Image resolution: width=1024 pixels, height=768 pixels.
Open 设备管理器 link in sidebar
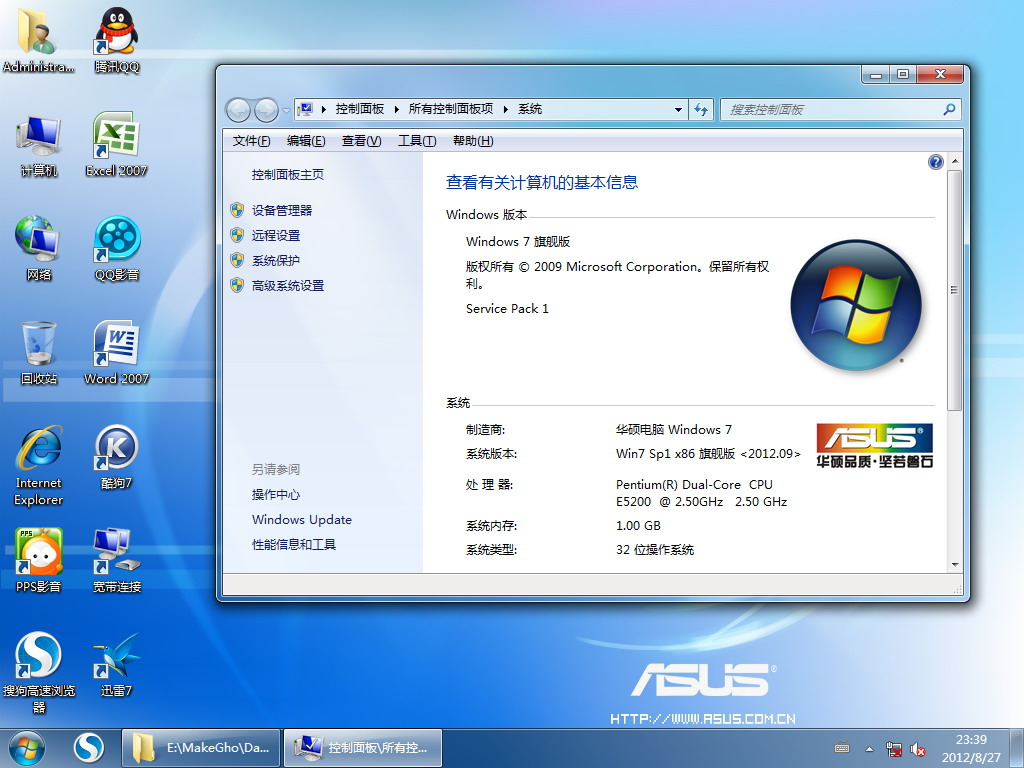coord(282,210)
